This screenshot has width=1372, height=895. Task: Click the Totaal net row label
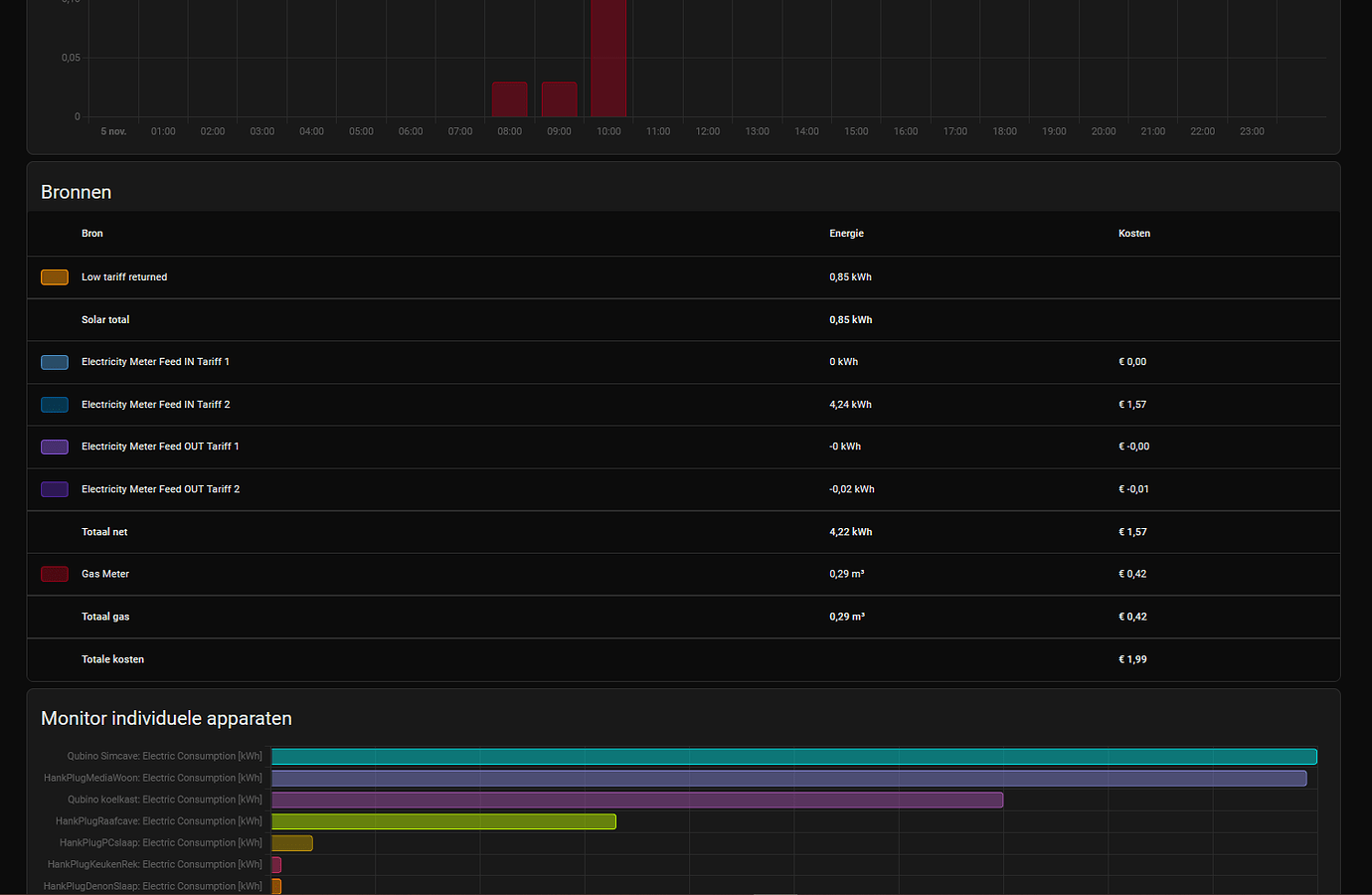pyautogui.click(x=104, y=532)
